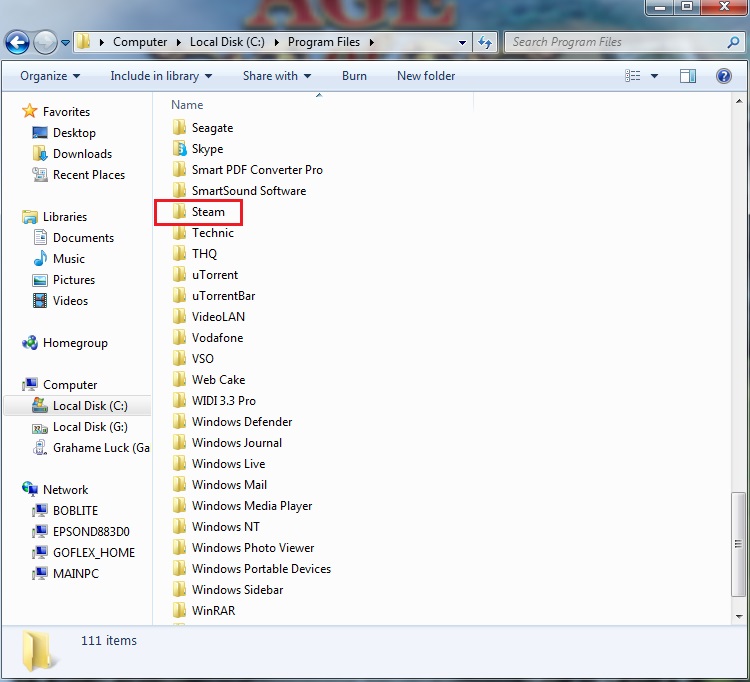Toggle the preview pane icon
Screen dimensions: 750x682
(x=688, y=76)
